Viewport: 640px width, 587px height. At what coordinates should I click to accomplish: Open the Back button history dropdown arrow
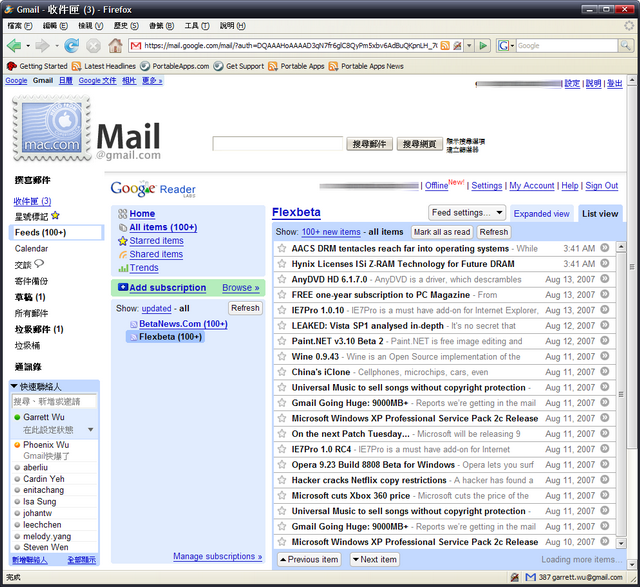tap(28, 46)
